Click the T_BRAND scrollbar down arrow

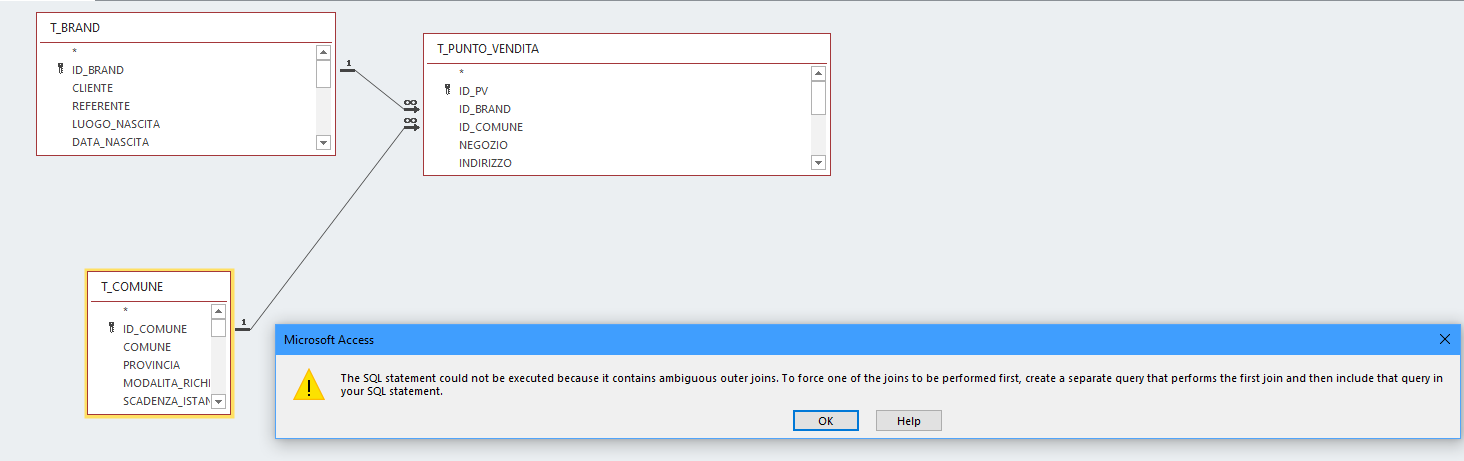(323, 142)
